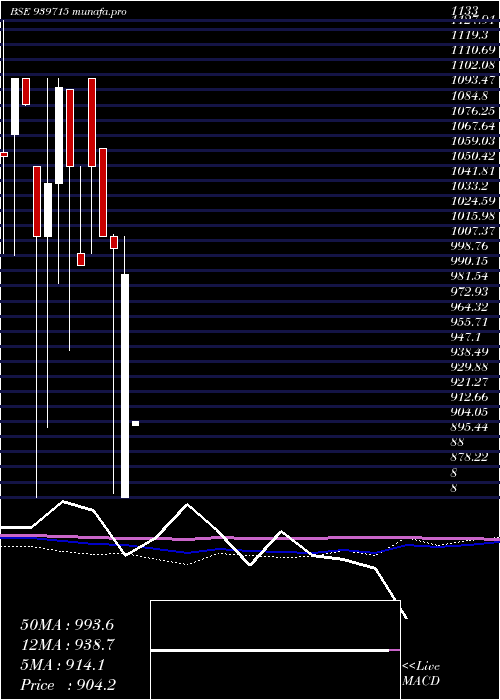Click the 1024.59 axis value
This screenshot has height=700, width=500.
point(473,201)
